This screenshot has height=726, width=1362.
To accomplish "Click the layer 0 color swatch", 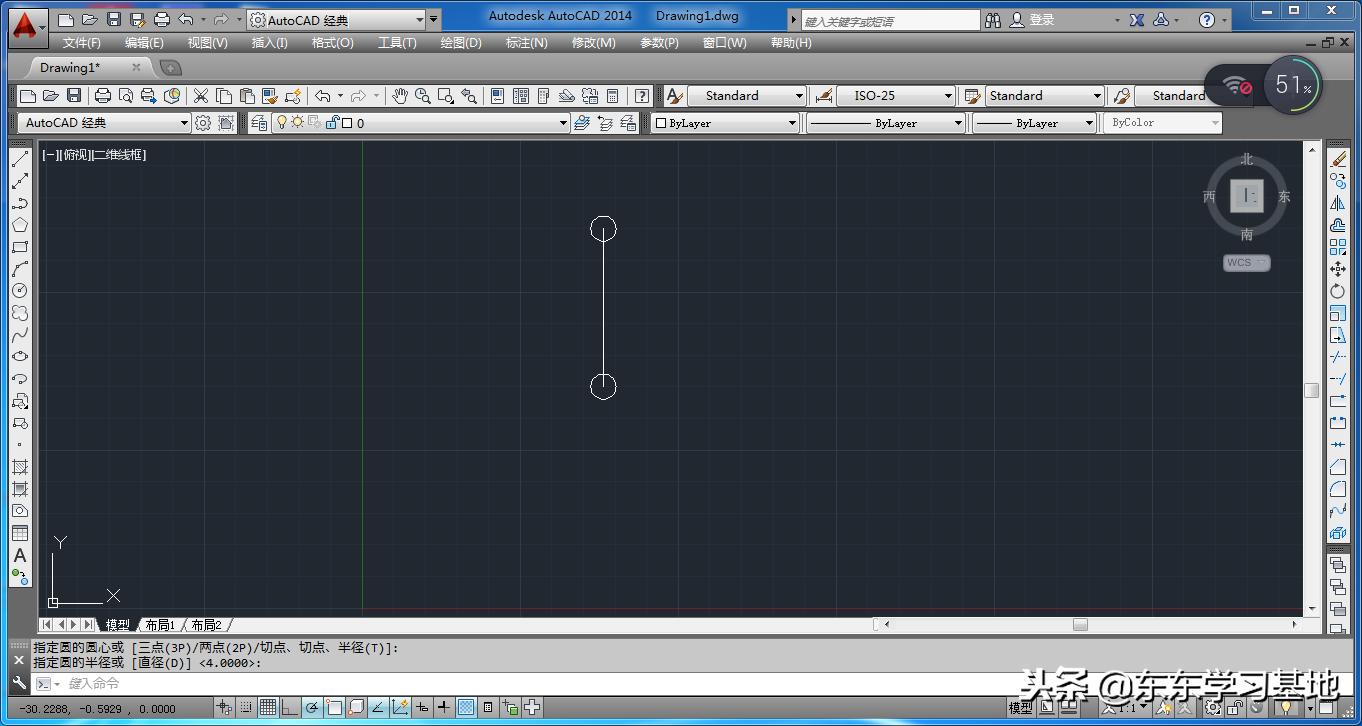I will point(347,123).
